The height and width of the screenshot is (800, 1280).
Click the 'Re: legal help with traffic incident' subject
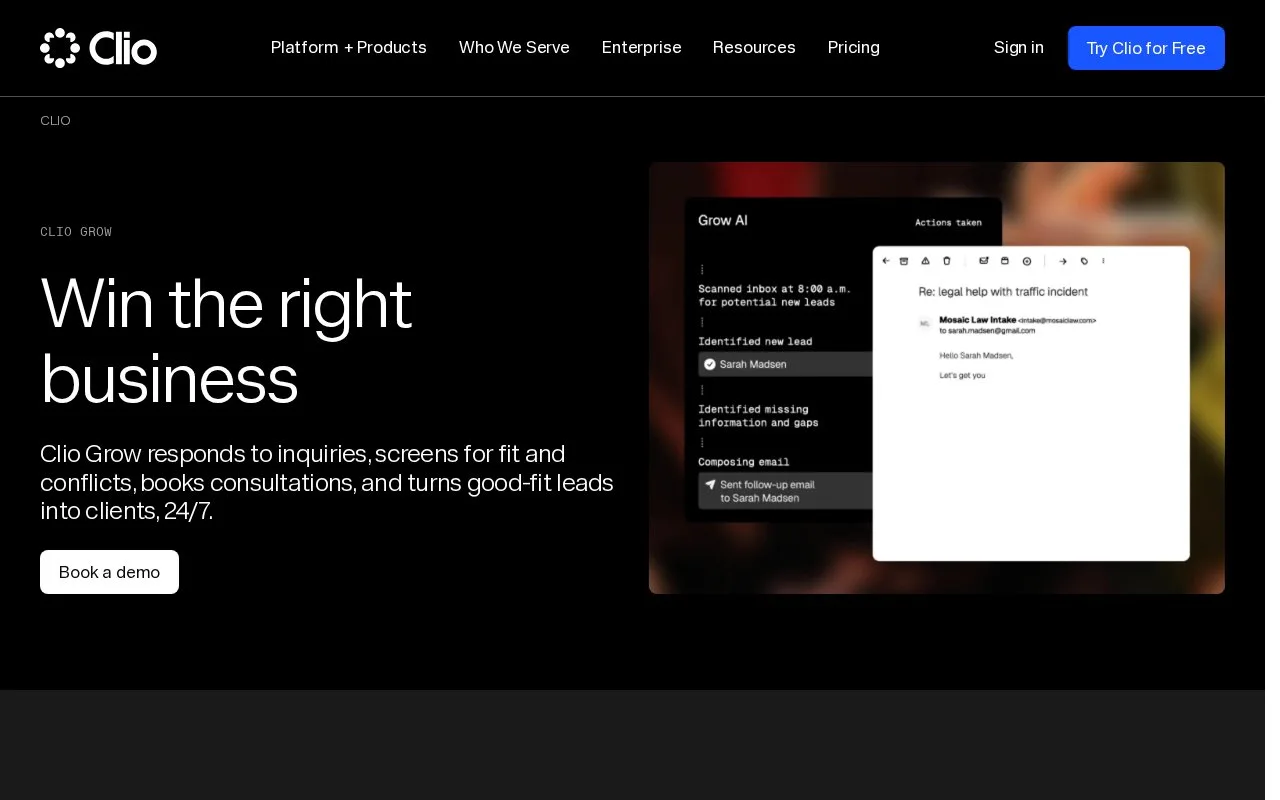1003,292
